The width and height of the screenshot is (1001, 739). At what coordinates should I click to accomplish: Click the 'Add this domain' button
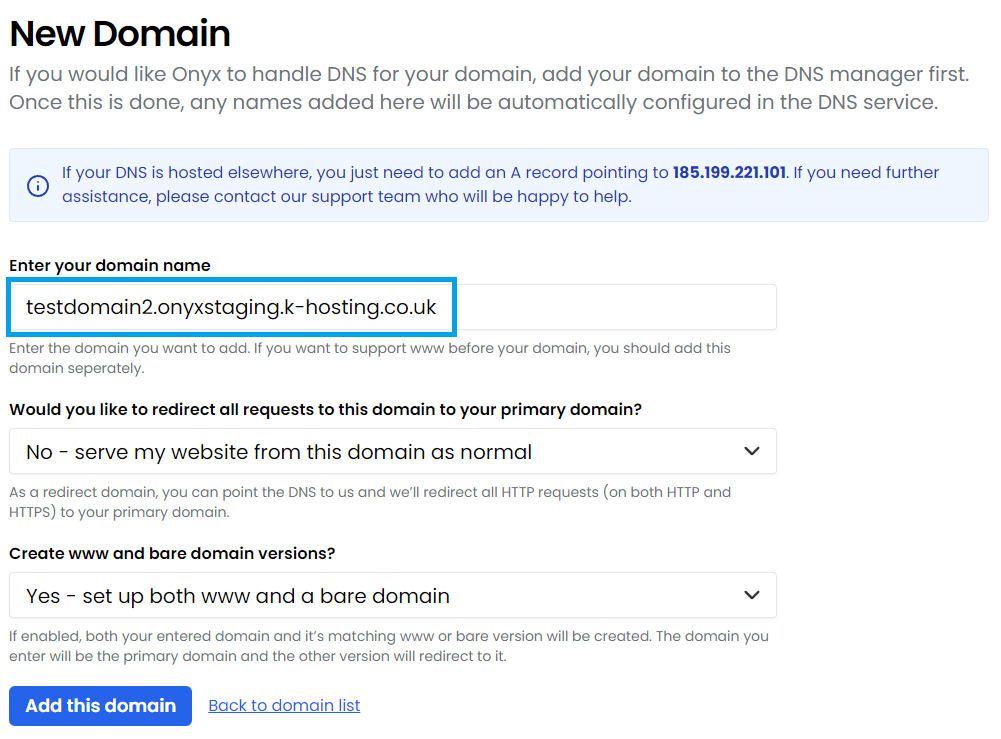pos(100,706)
